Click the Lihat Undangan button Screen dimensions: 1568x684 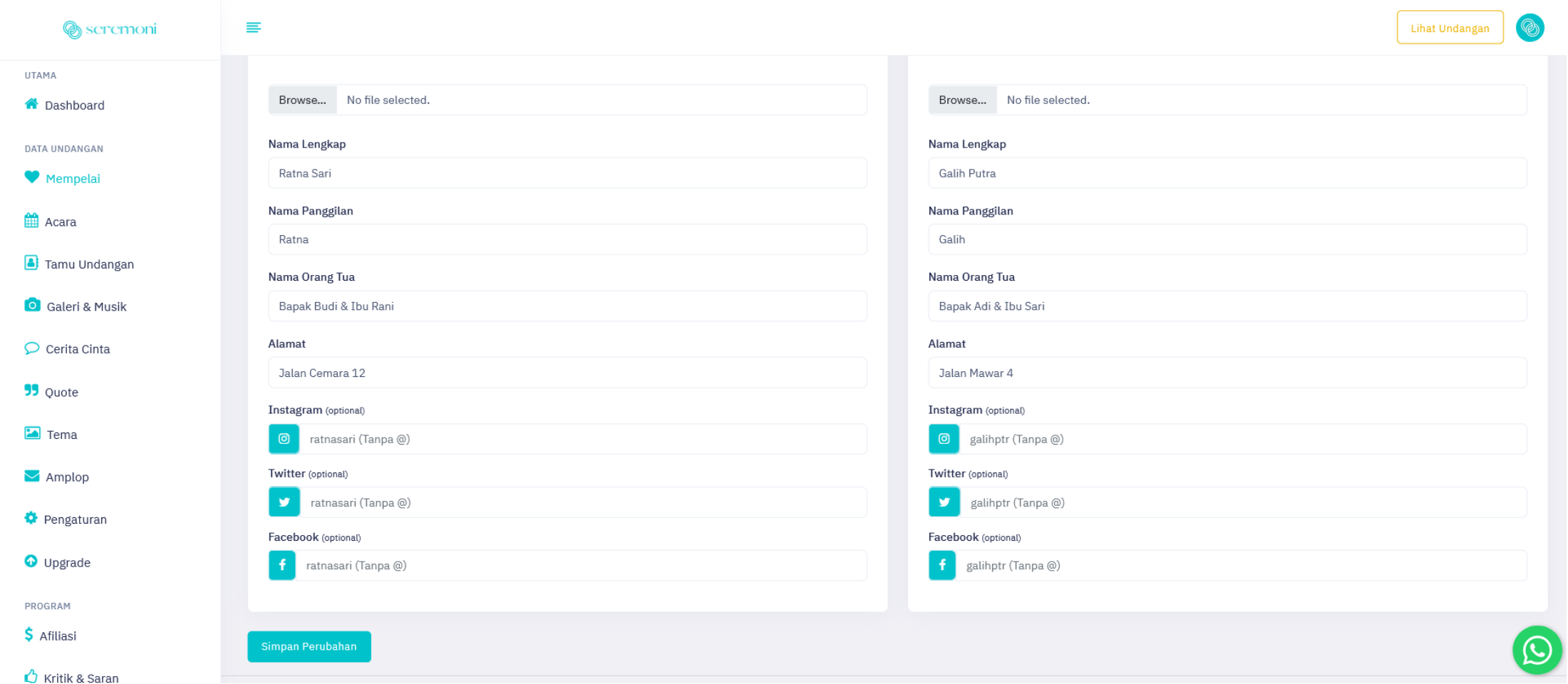1449,28
